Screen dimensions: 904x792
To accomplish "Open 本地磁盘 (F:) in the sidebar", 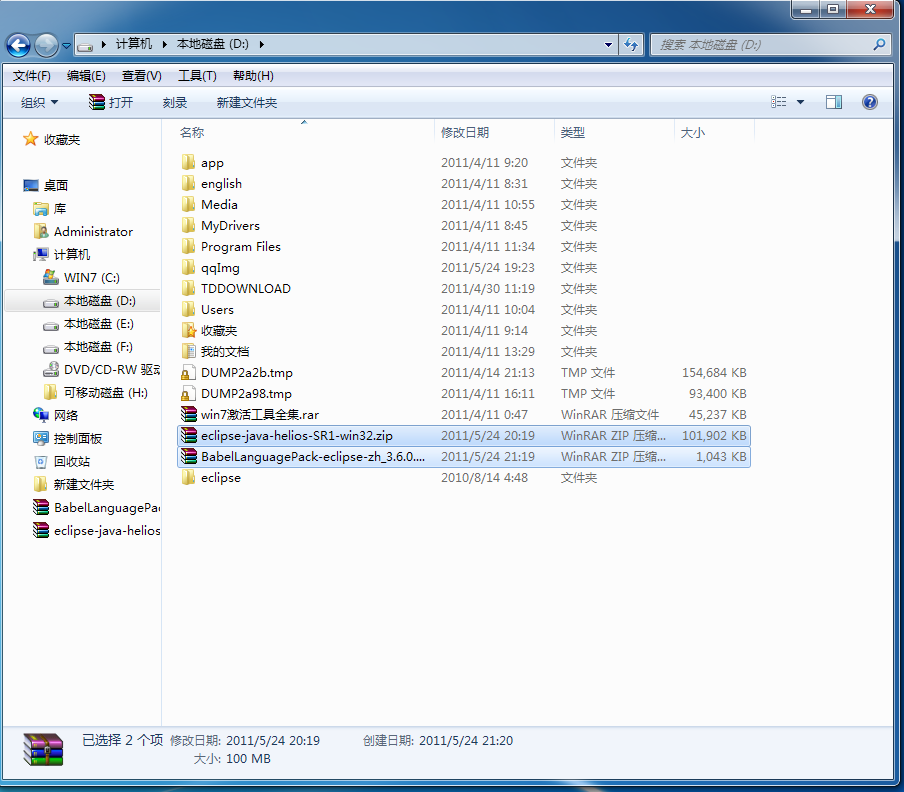I will 88,346.
